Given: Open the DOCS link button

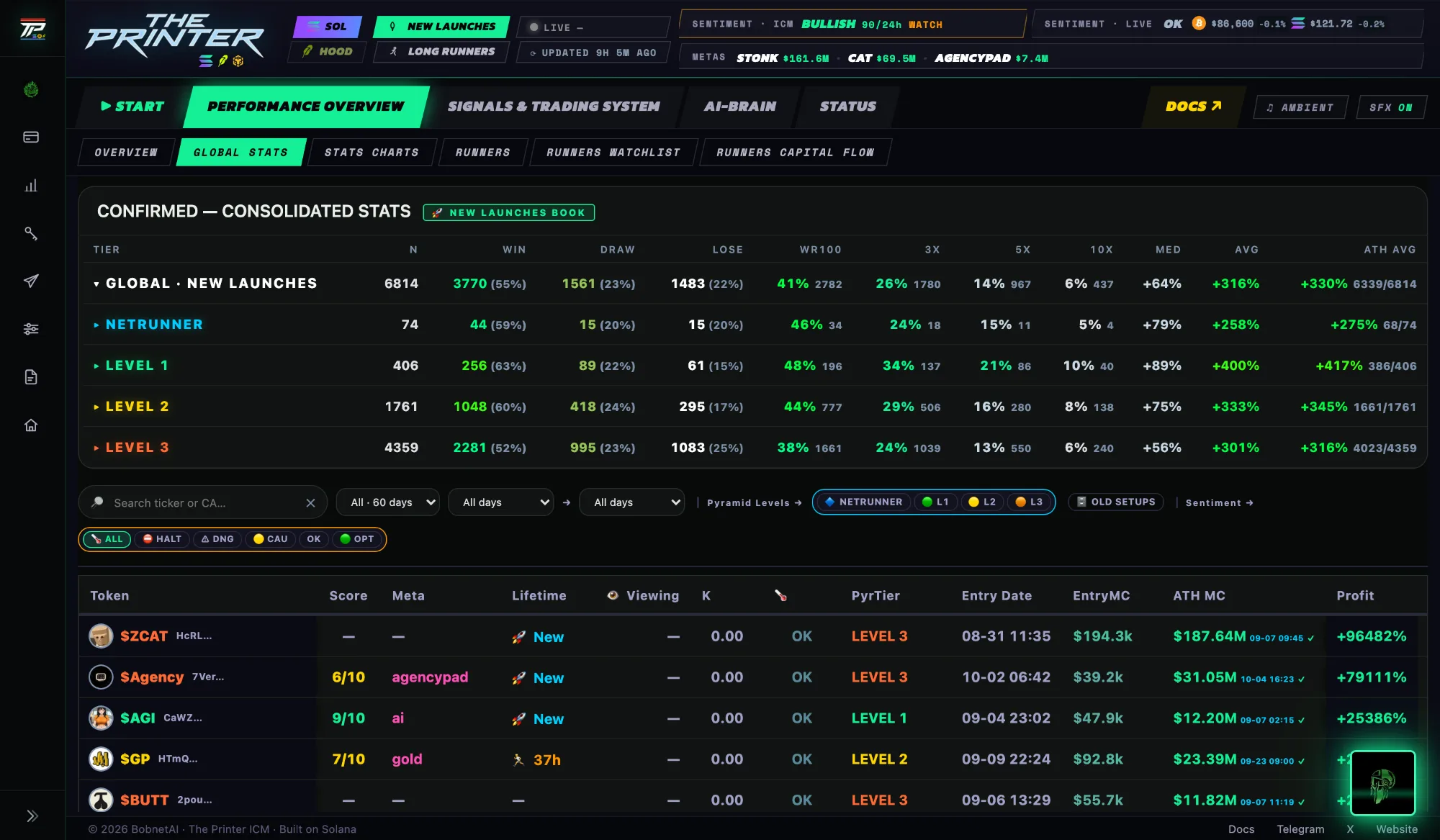Looking at the screenshot, I should pos(1193,107).
